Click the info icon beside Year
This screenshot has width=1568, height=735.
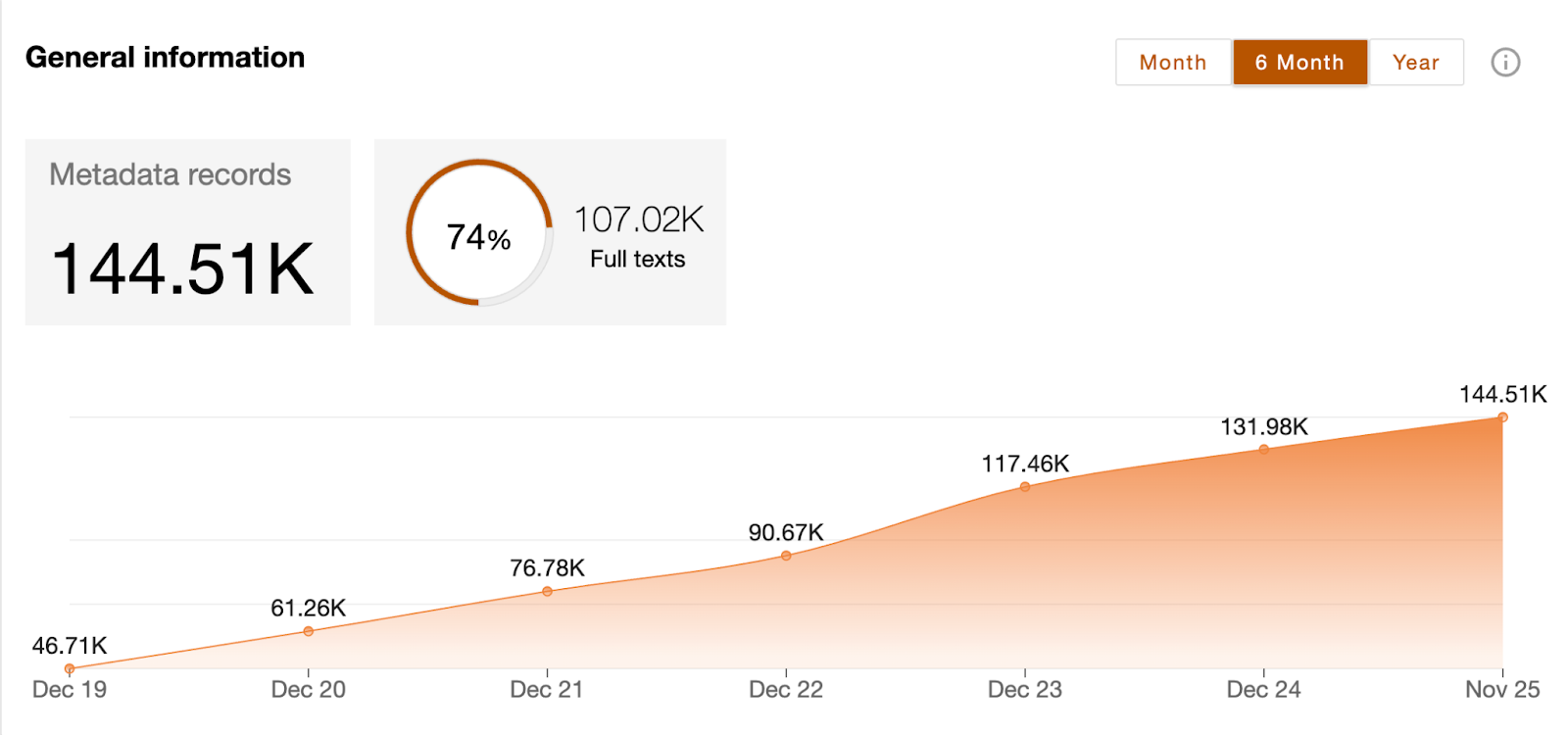1505,63
